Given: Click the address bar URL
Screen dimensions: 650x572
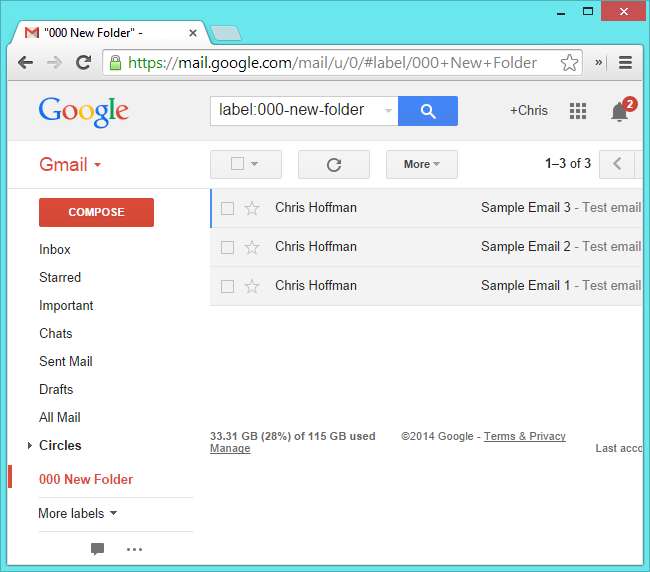Looking at the screenshot, I should pyautogui.click(x=332, y=63).
